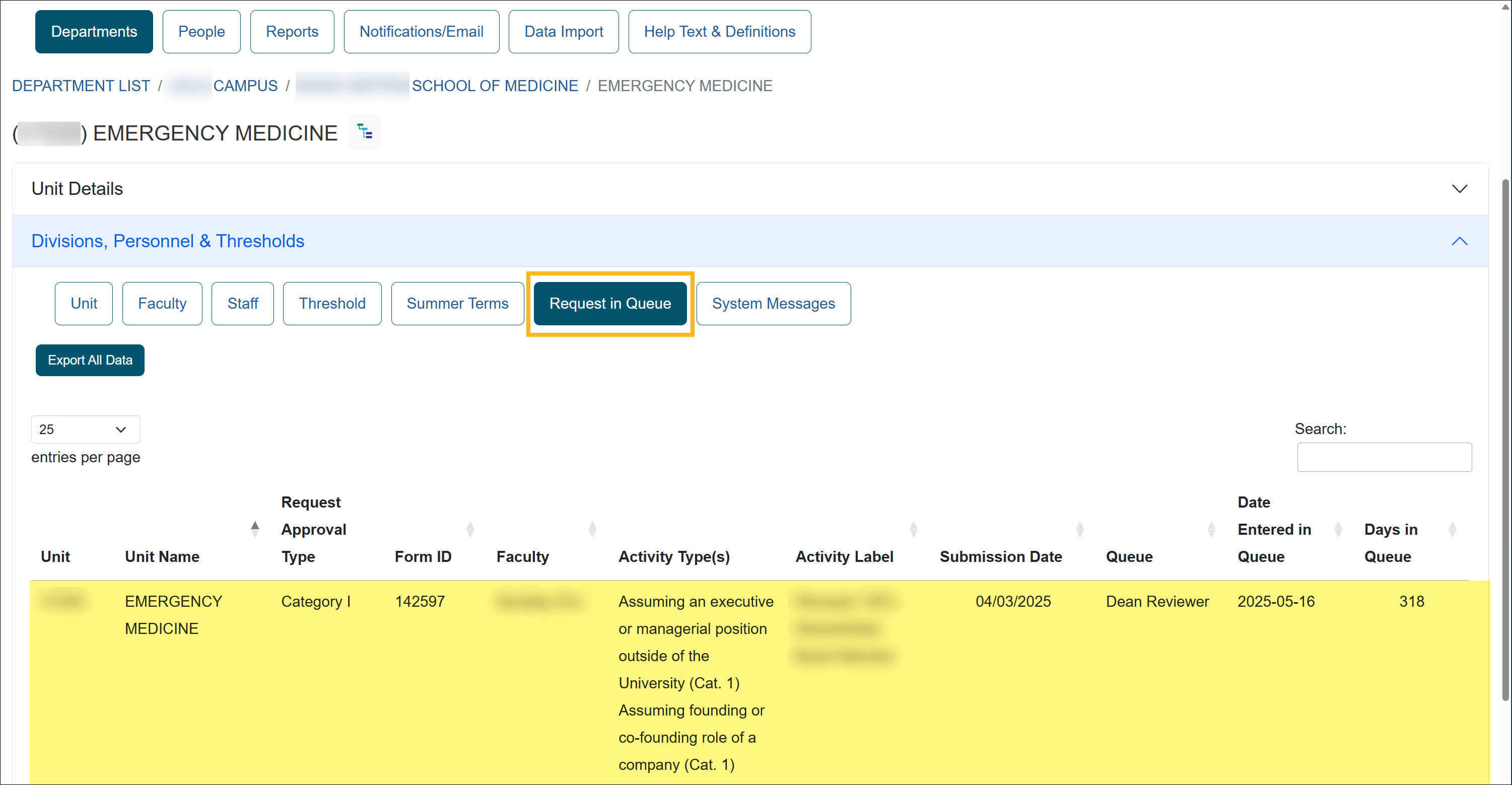Open the SCHOOL OF MEDICINE breadcrumb link
Image resolution: width=1512 pixels, height=785 pixels.
tap(495, 86)
